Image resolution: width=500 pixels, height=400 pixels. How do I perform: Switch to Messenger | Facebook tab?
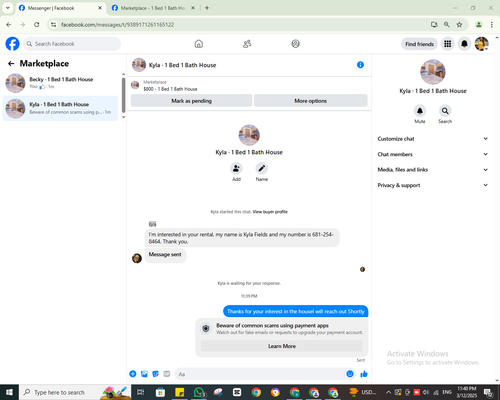(60, 8)
